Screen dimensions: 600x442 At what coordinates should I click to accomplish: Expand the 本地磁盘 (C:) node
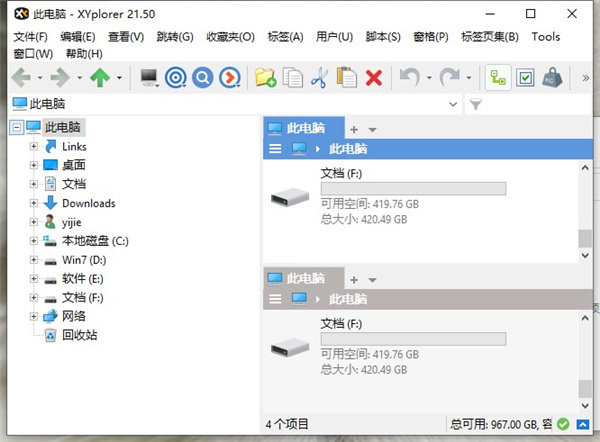tap(34, 241)
